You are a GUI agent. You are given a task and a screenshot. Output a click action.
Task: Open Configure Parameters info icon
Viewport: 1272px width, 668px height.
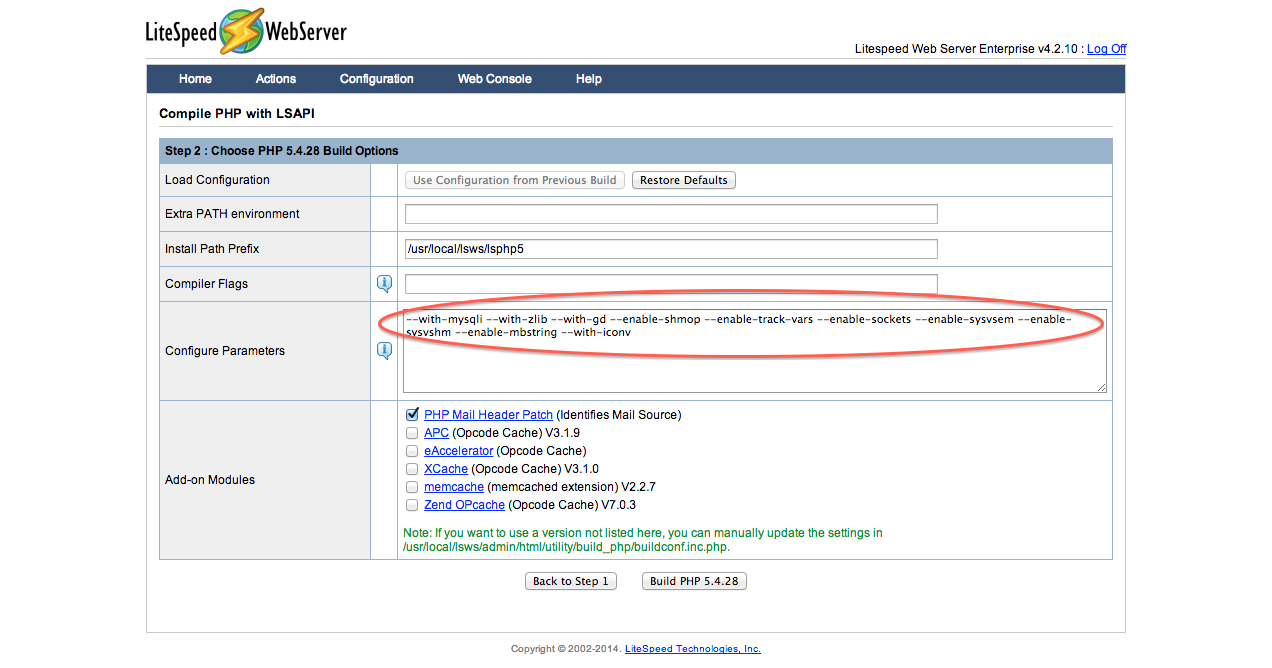[384, 351]
